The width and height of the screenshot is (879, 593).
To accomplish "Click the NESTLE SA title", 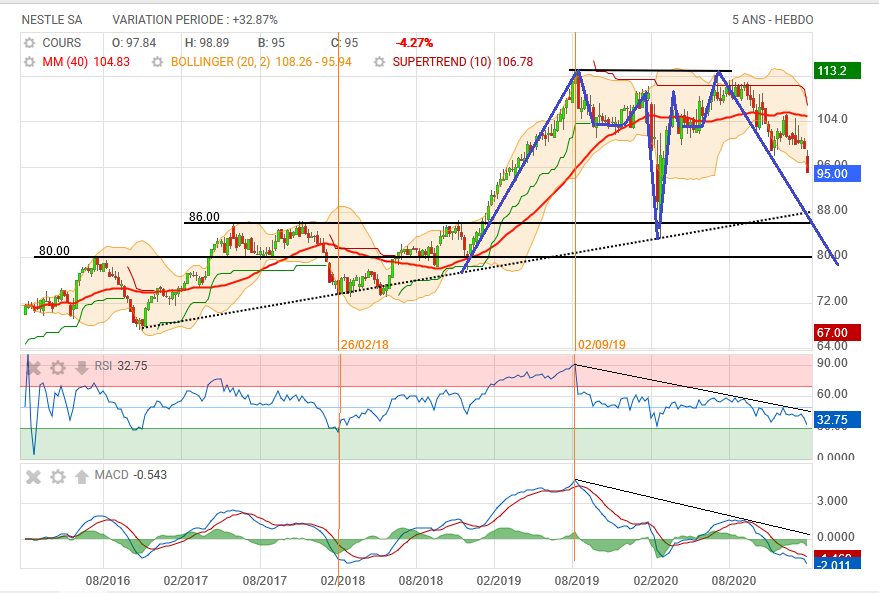I will [x=52, y=20].
